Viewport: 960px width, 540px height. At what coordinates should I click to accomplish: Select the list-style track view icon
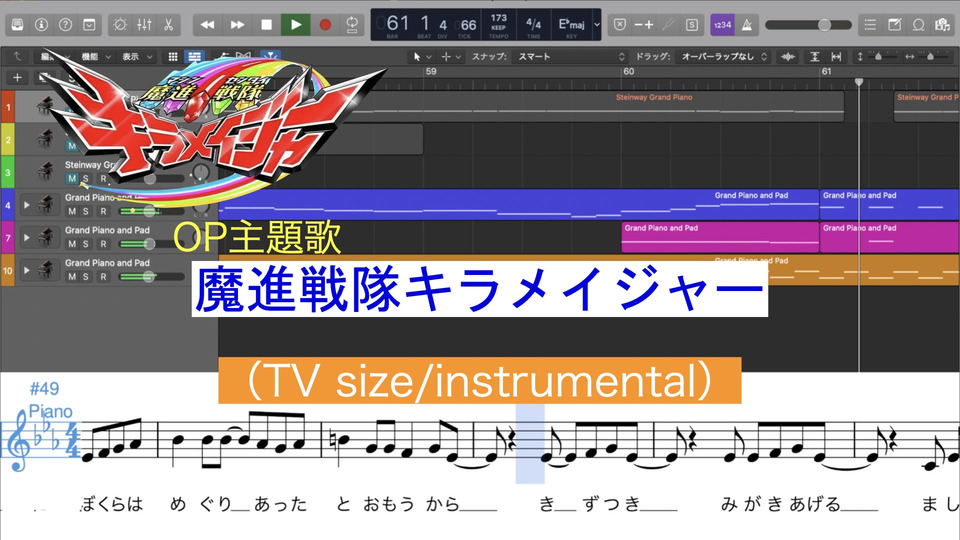[x=195, y=56]
